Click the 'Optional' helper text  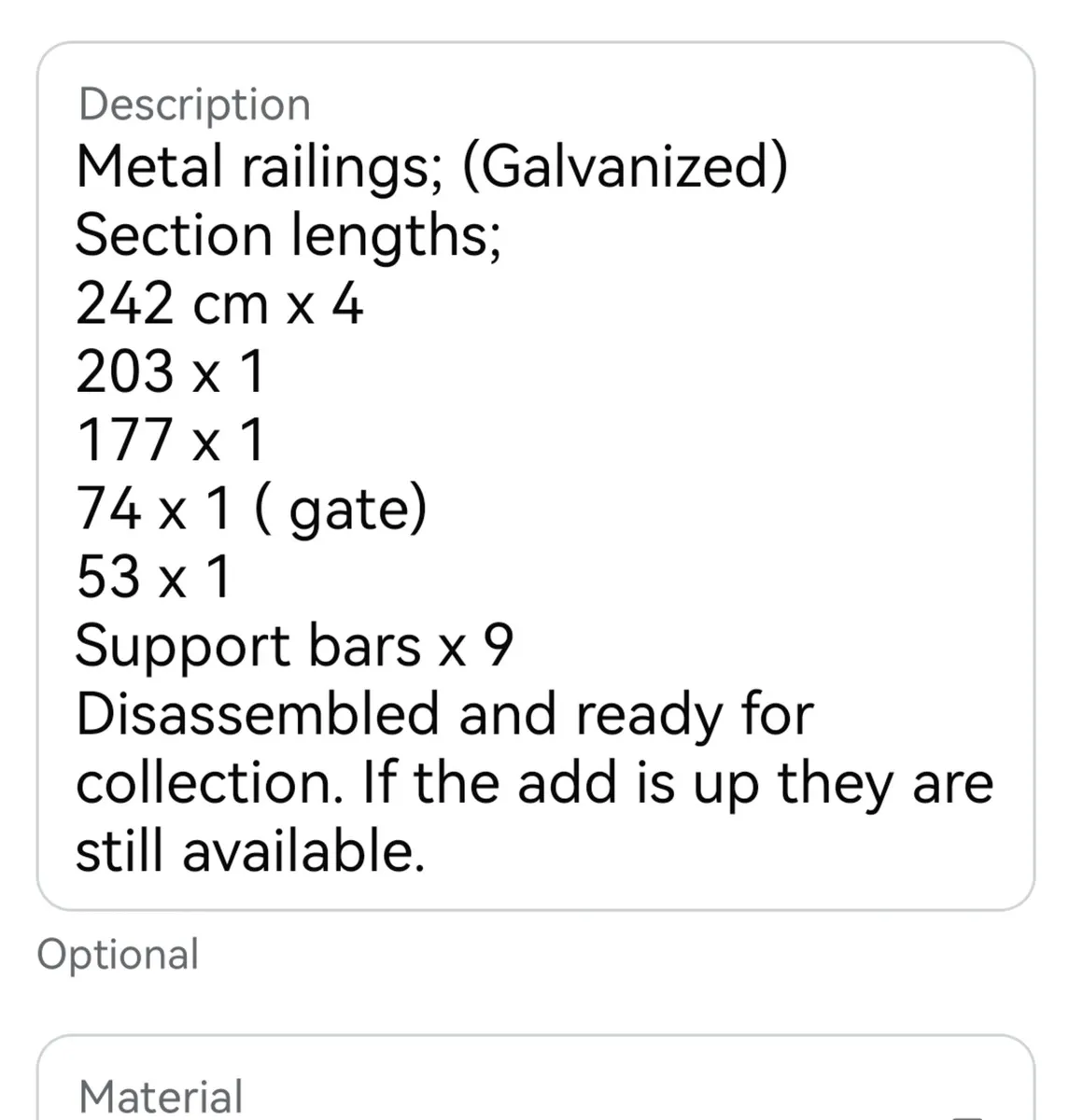click(118, 954)
